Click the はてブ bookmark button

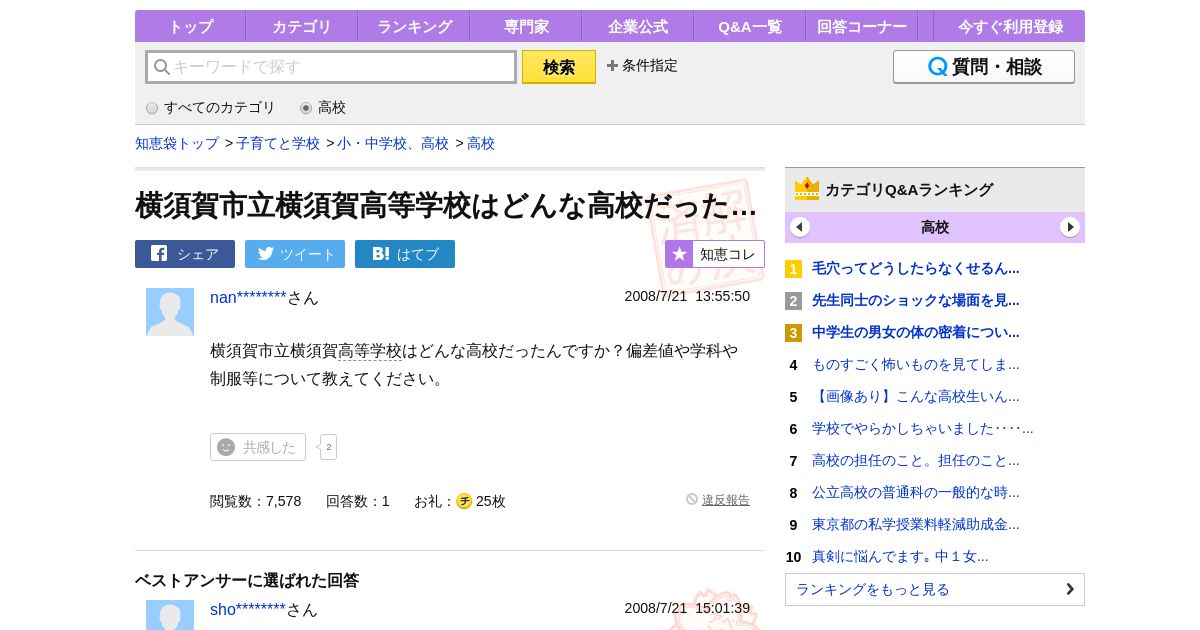(x=405, y=254)
